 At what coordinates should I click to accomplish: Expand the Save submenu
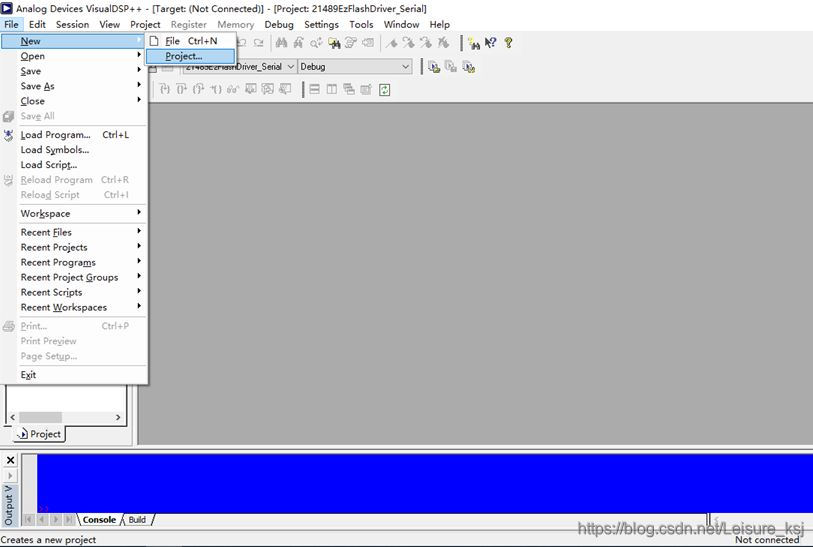click(74, 71)
